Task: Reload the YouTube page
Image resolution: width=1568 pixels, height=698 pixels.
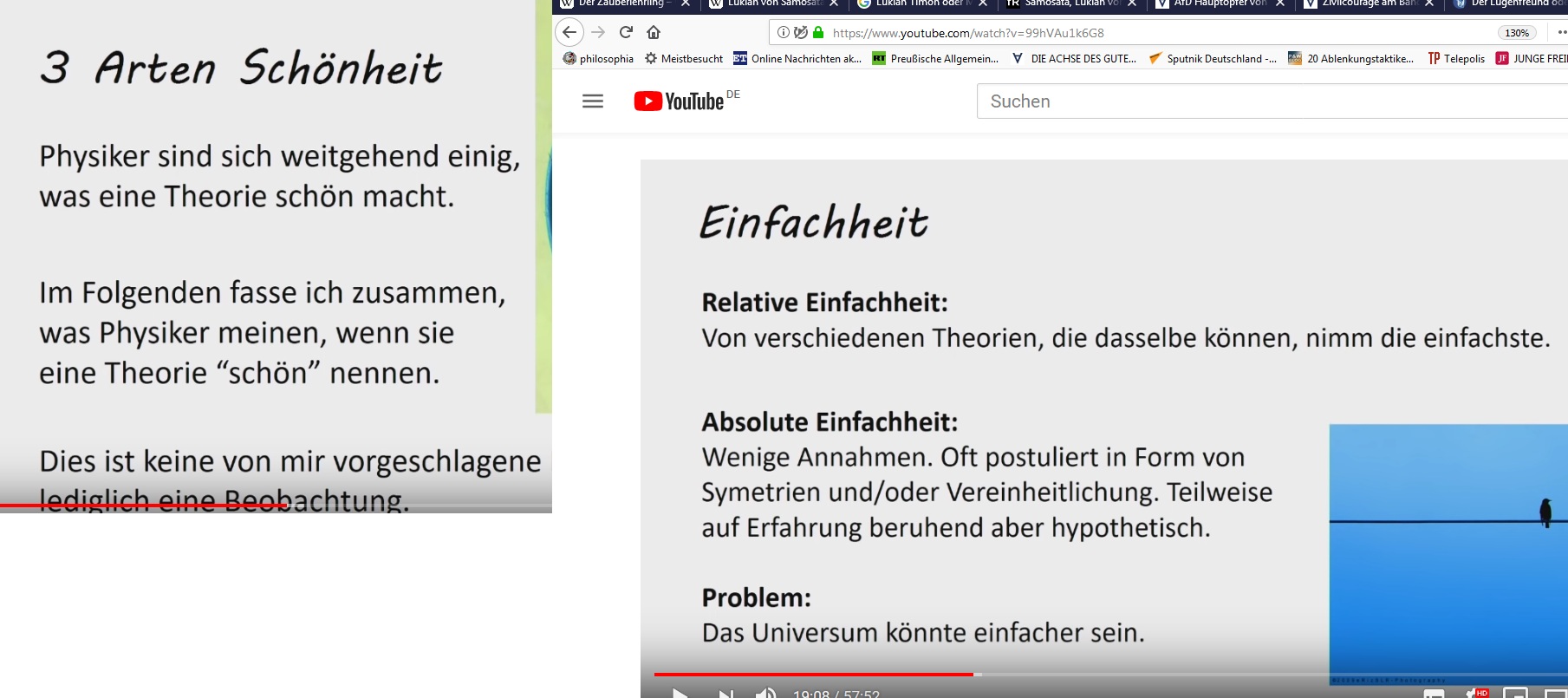Action: click(x=626, y=32)
